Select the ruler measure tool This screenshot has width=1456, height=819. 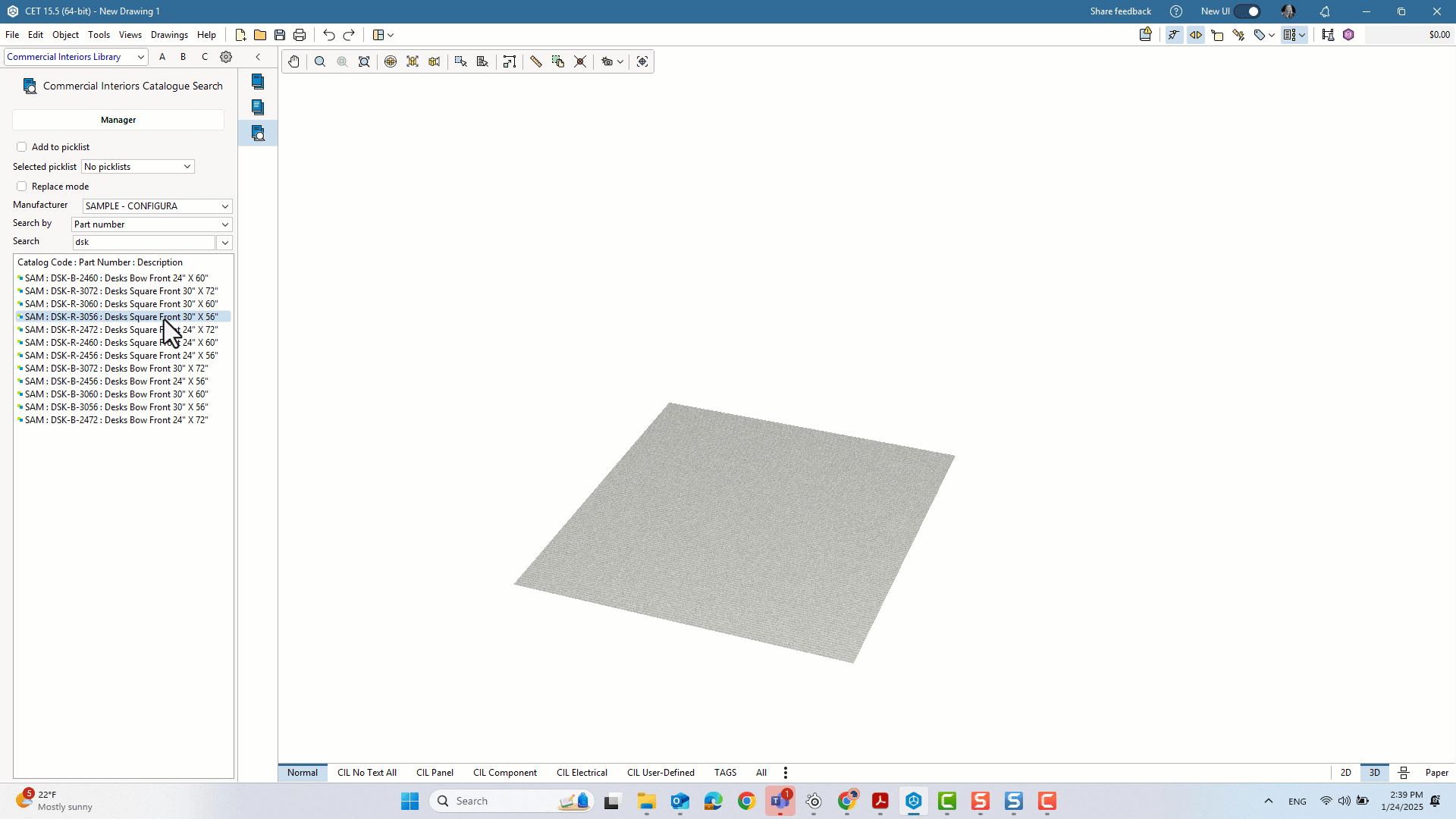pos(536,61)
